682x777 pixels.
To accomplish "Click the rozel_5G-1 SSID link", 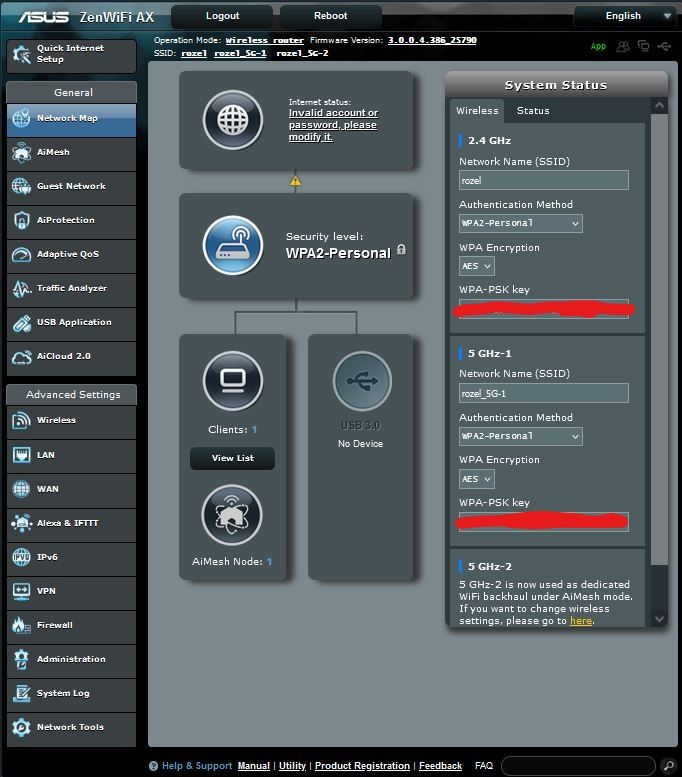I will [240, 53].
